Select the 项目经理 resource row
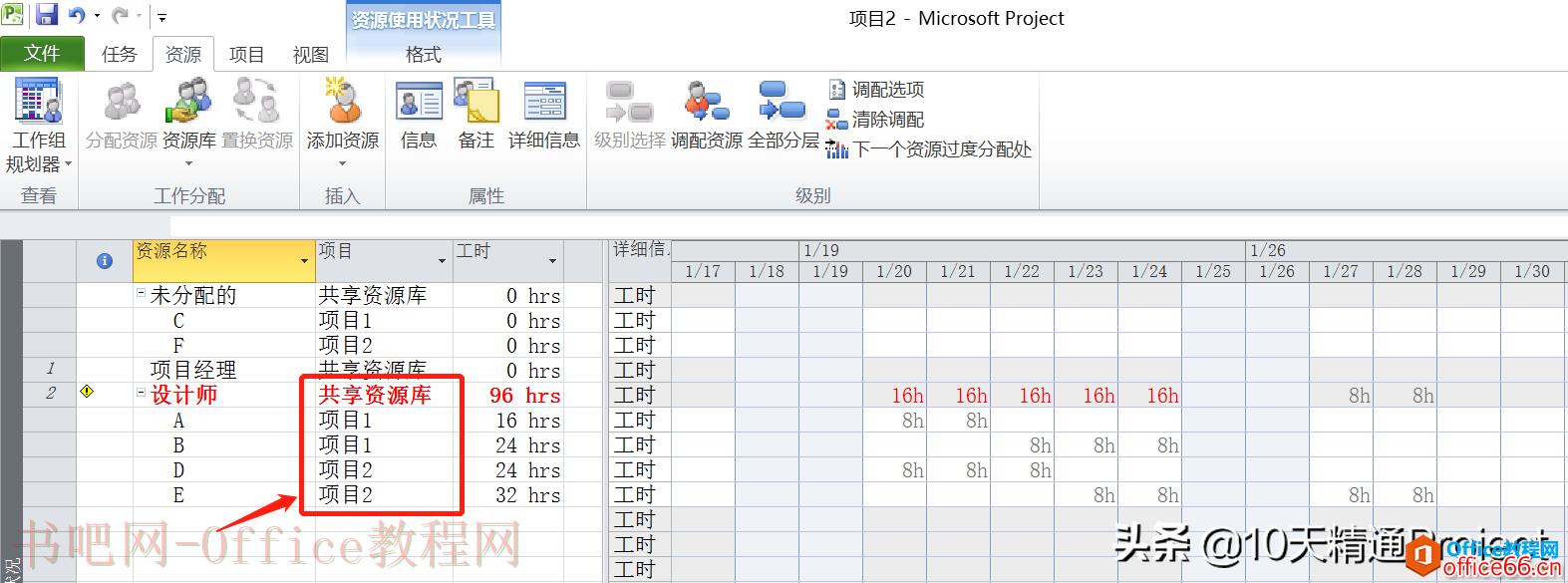This screenshot has width=1568, height=583. click(193, 370)
